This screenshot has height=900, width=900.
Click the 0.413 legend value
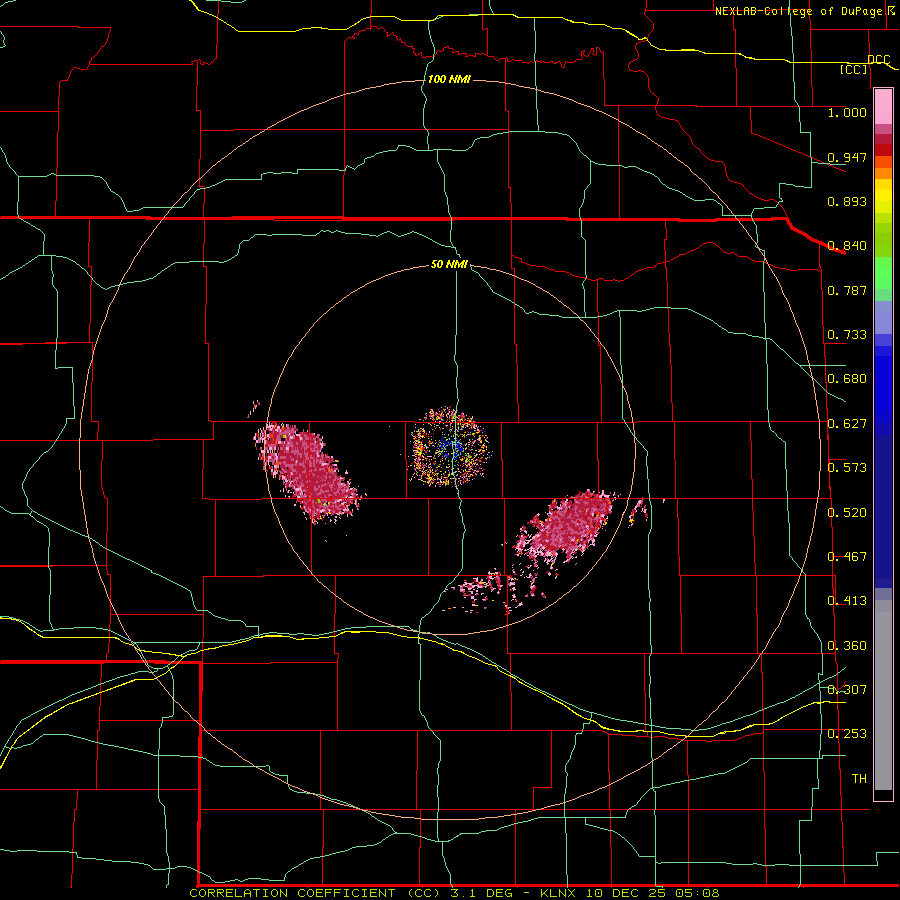click(x=847, y=601)
